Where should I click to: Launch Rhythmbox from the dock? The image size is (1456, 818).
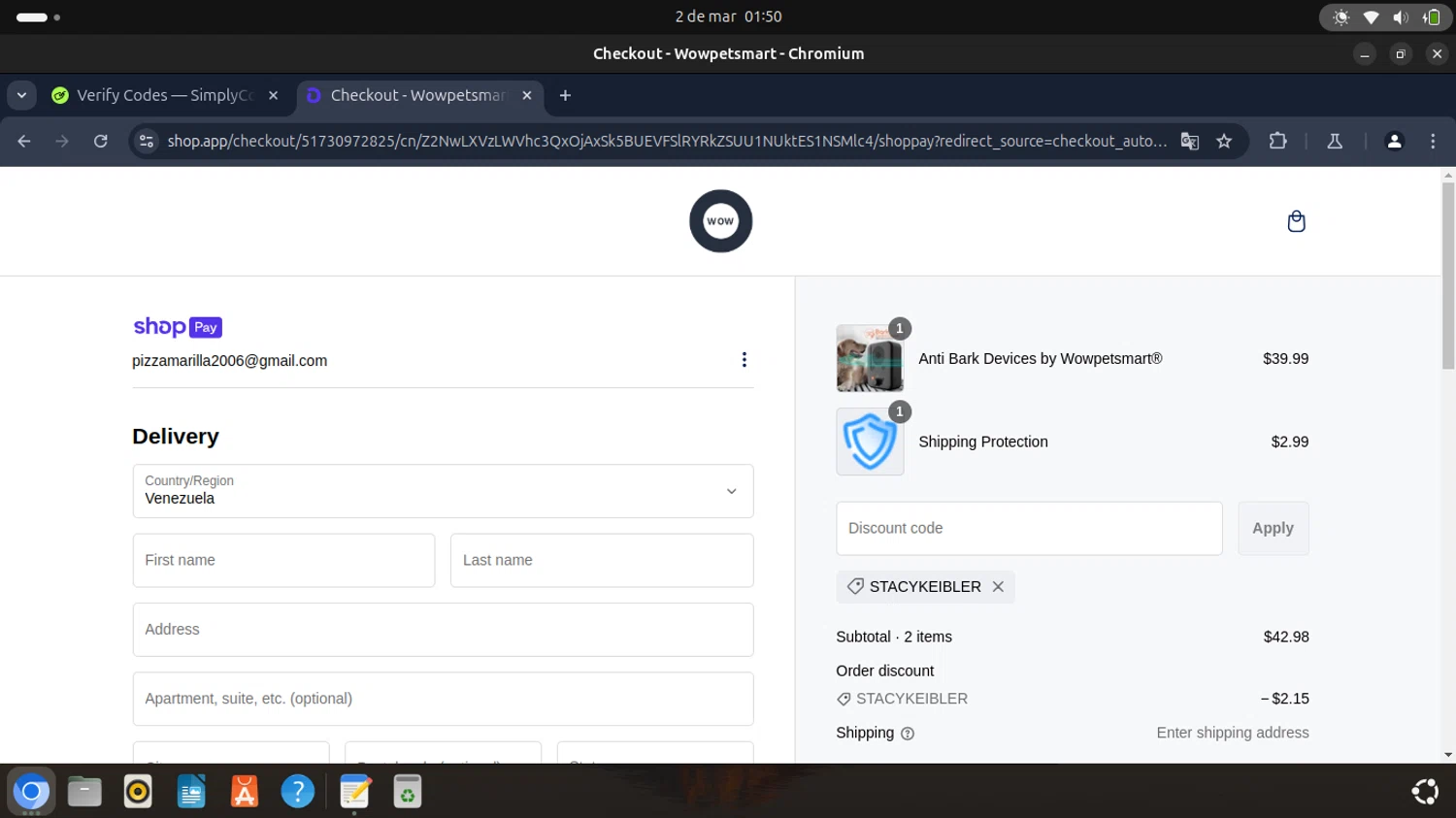pyautogui.click(x=138, y=792)
